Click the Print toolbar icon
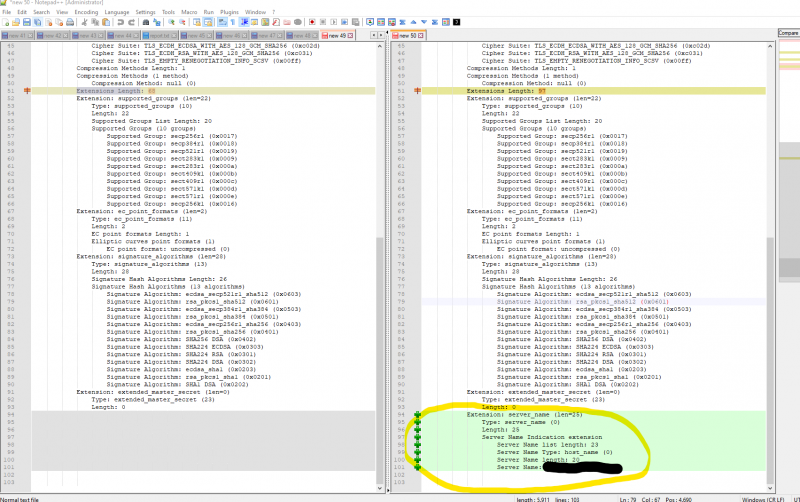Screen dimensions: 800x502 pos(71,21)
